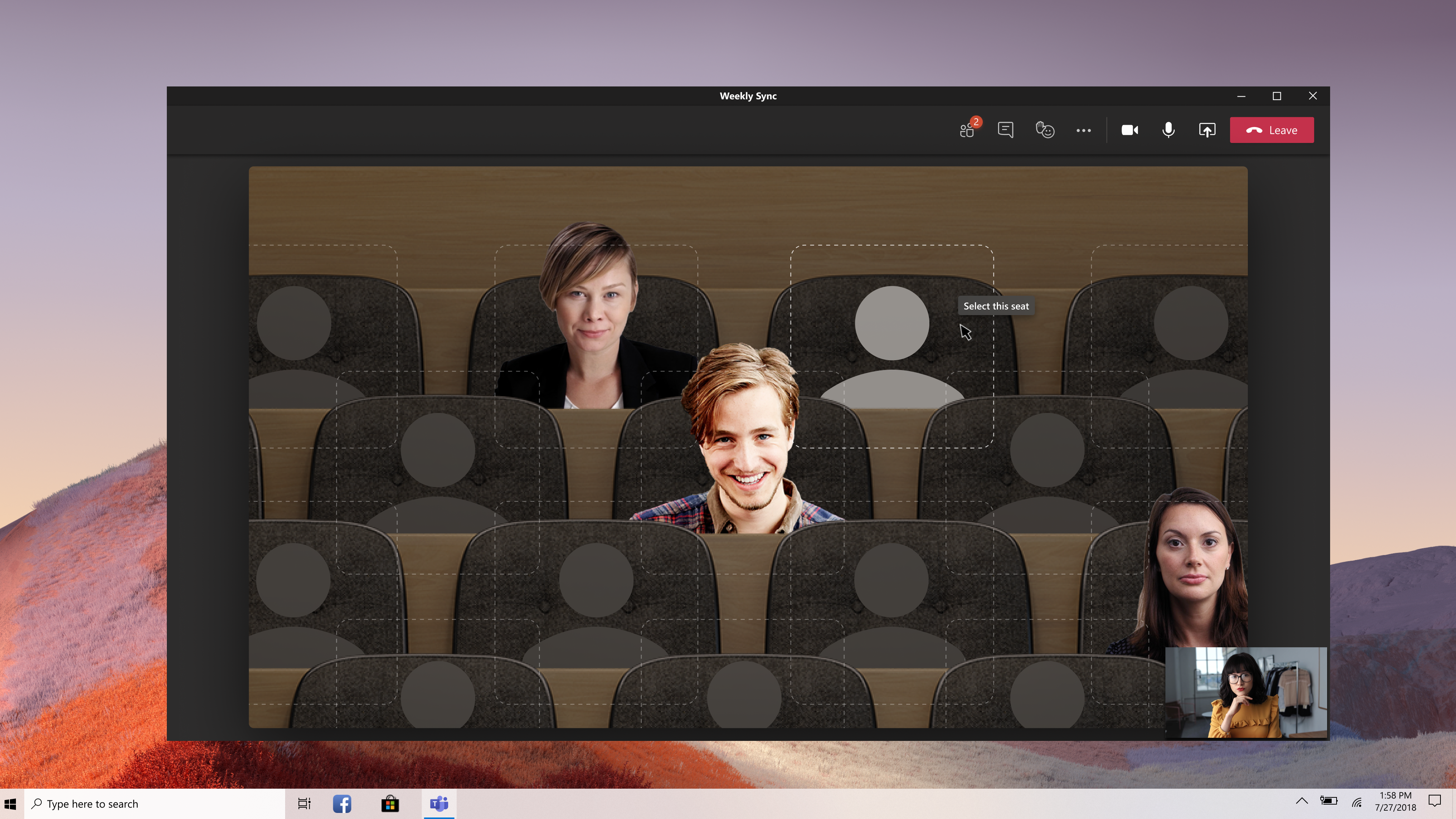Open the meeting chat icon
Image resolution: width=1456 pixels, height=819 pixels.
pyautogui.click(x=1006, y=130)
